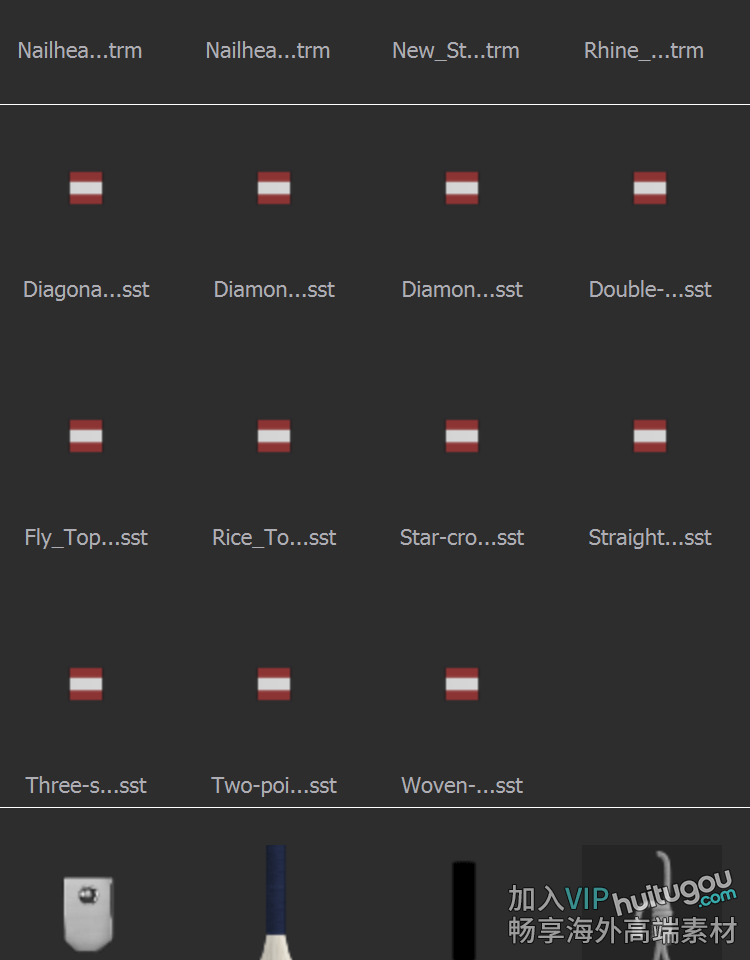This screenshot has height=960, width=750.
Task: Click the Double-...sst label text
Action: pos(650,290)
